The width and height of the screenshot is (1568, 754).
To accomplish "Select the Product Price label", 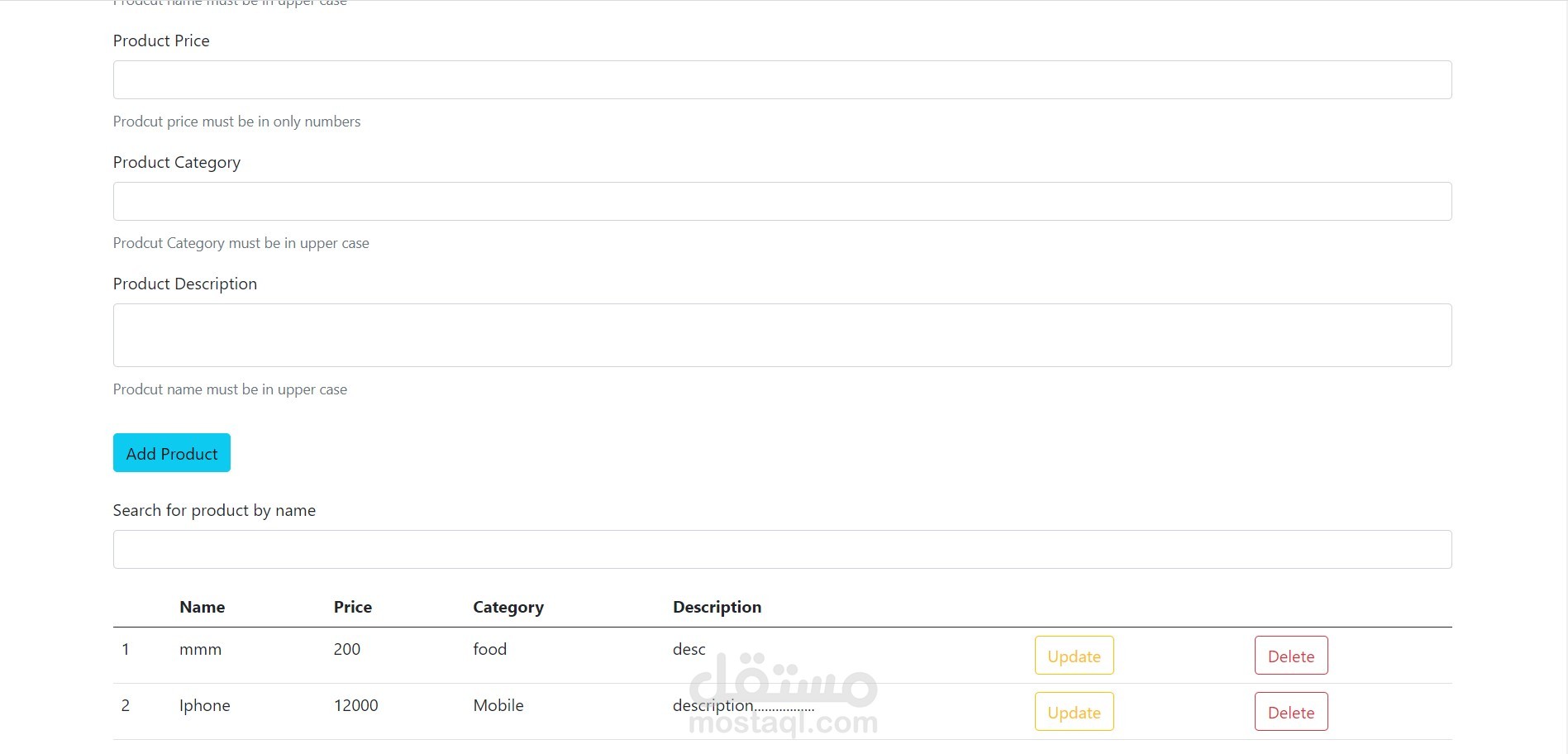I will coord(161,41).
